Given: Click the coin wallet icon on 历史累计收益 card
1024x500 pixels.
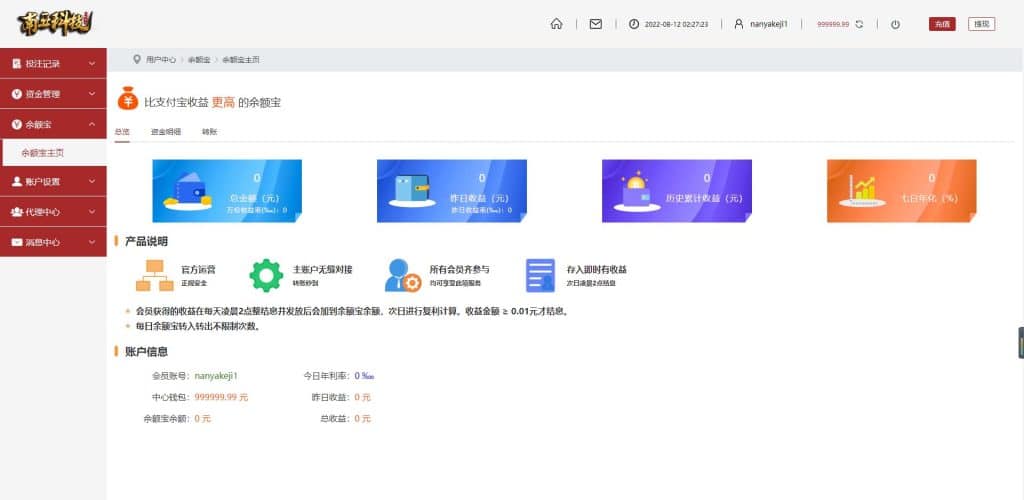Looking at the screenshot, I should 637,191.
